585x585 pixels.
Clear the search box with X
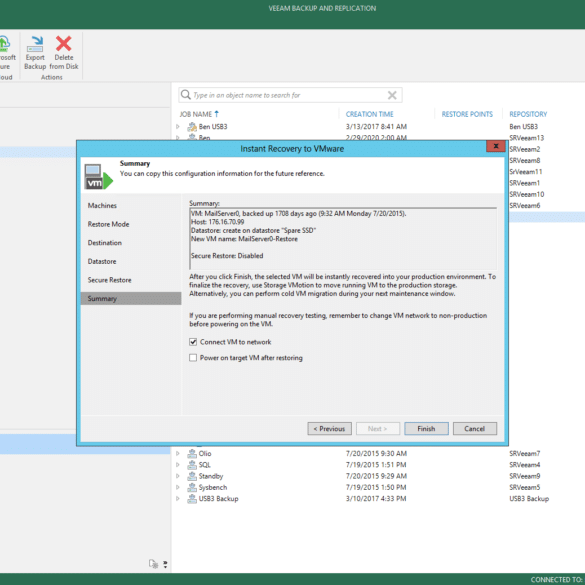click(392, 95)
